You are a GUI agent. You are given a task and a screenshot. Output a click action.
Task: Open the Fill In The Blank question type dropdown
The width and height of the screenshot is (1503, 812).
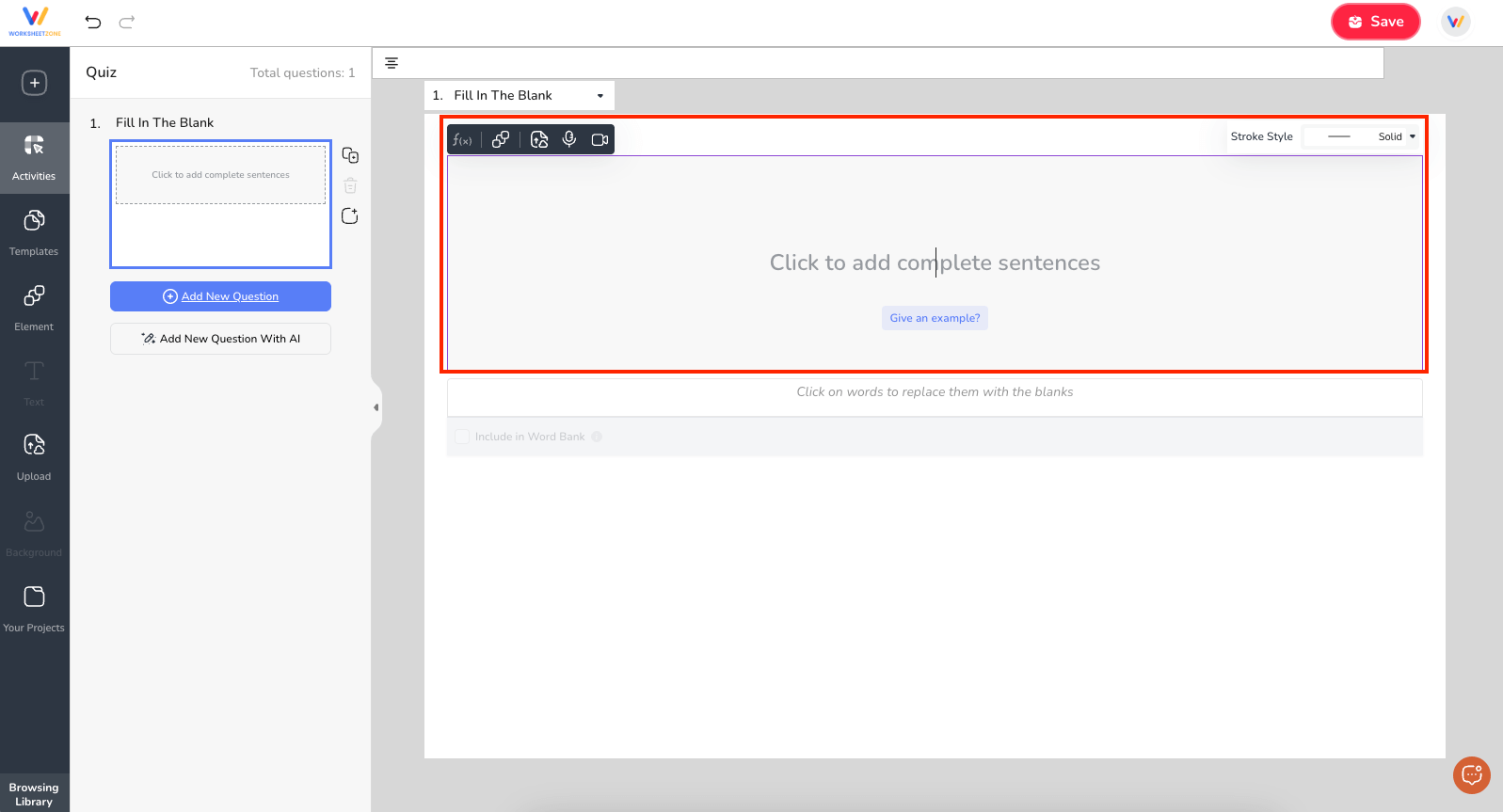coord(520,95)
